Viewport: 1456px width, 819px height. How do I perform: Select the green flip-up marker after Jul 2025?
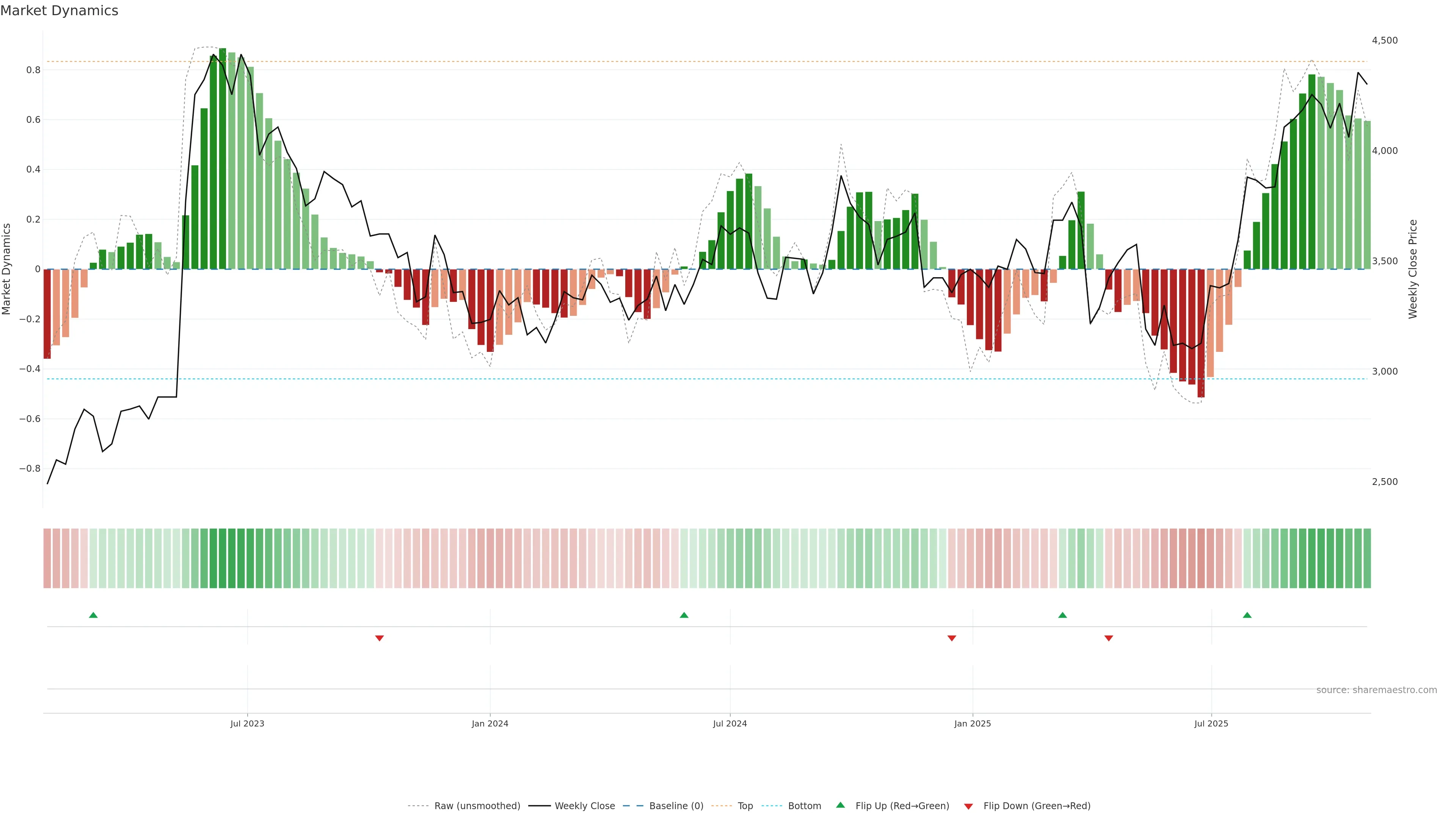[1247, 615]
